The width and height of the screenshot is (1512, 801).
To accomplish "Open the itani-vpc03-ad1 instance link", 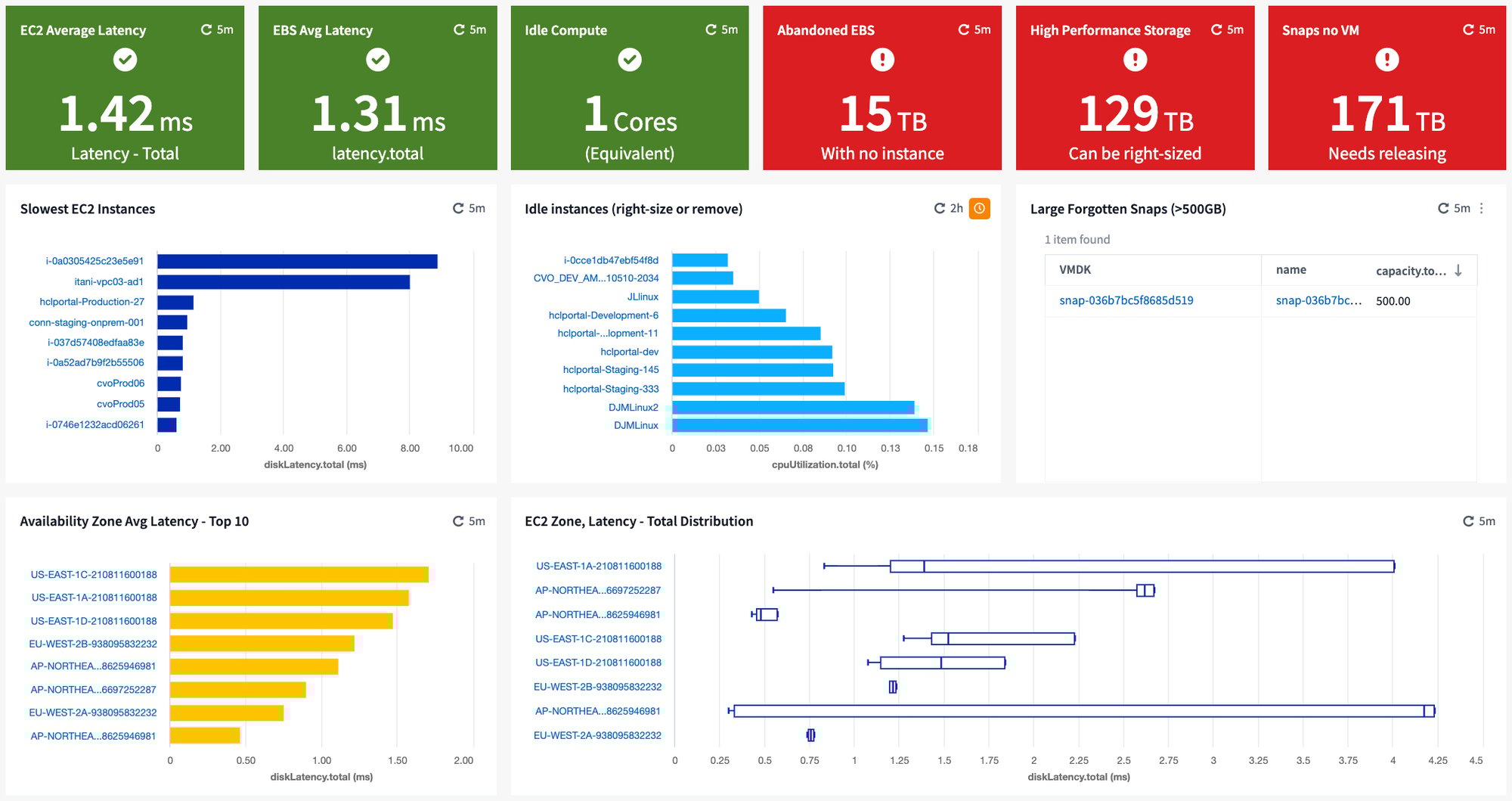I will tap(109, 281).
